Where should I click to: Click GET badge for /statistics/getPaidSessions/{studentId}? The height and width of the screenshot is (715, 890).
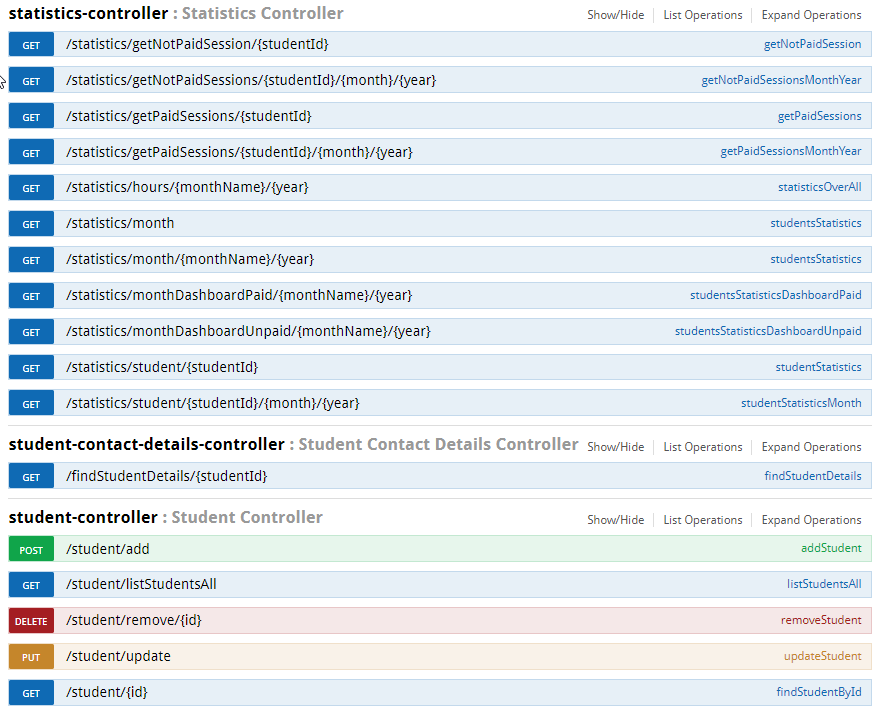[31, 117]
